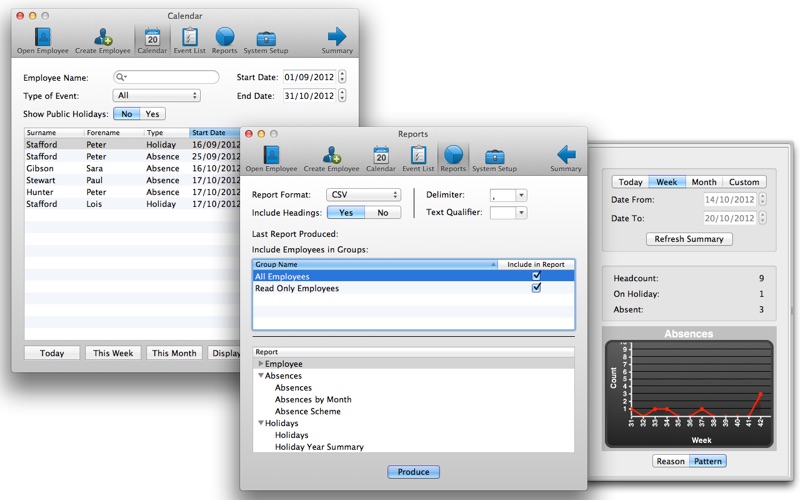Open Event List in Calendar window
The width and height of the screenshot is (800, 500).
[189, 41]
